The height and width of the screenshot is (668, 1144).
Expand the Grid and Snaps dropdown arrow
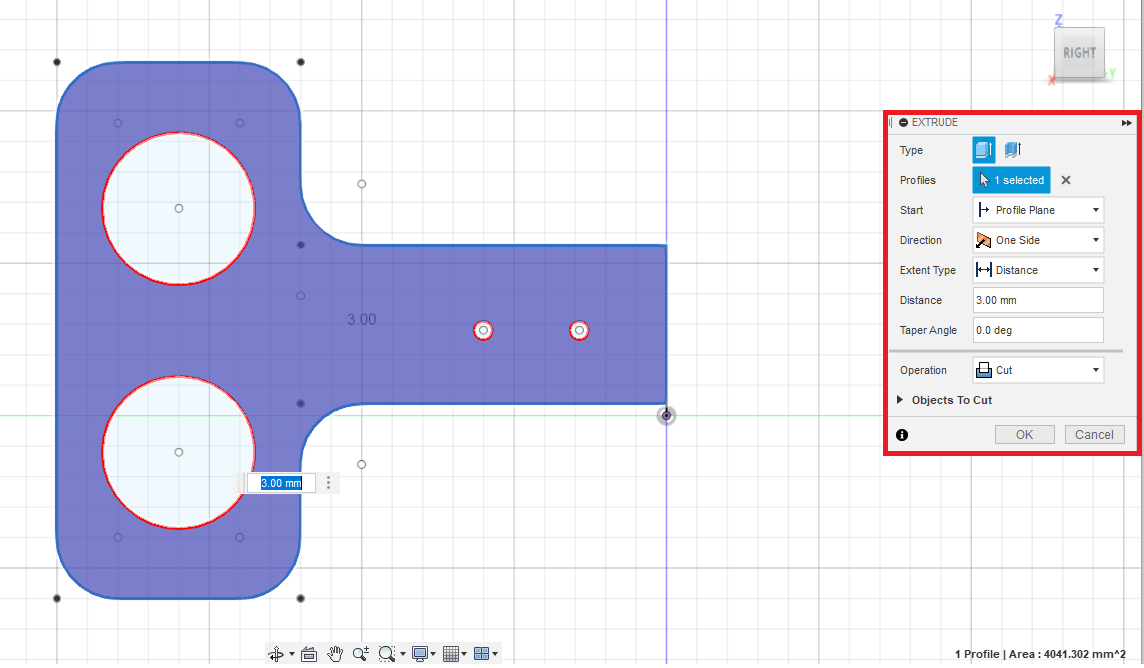tap(464, 654)
